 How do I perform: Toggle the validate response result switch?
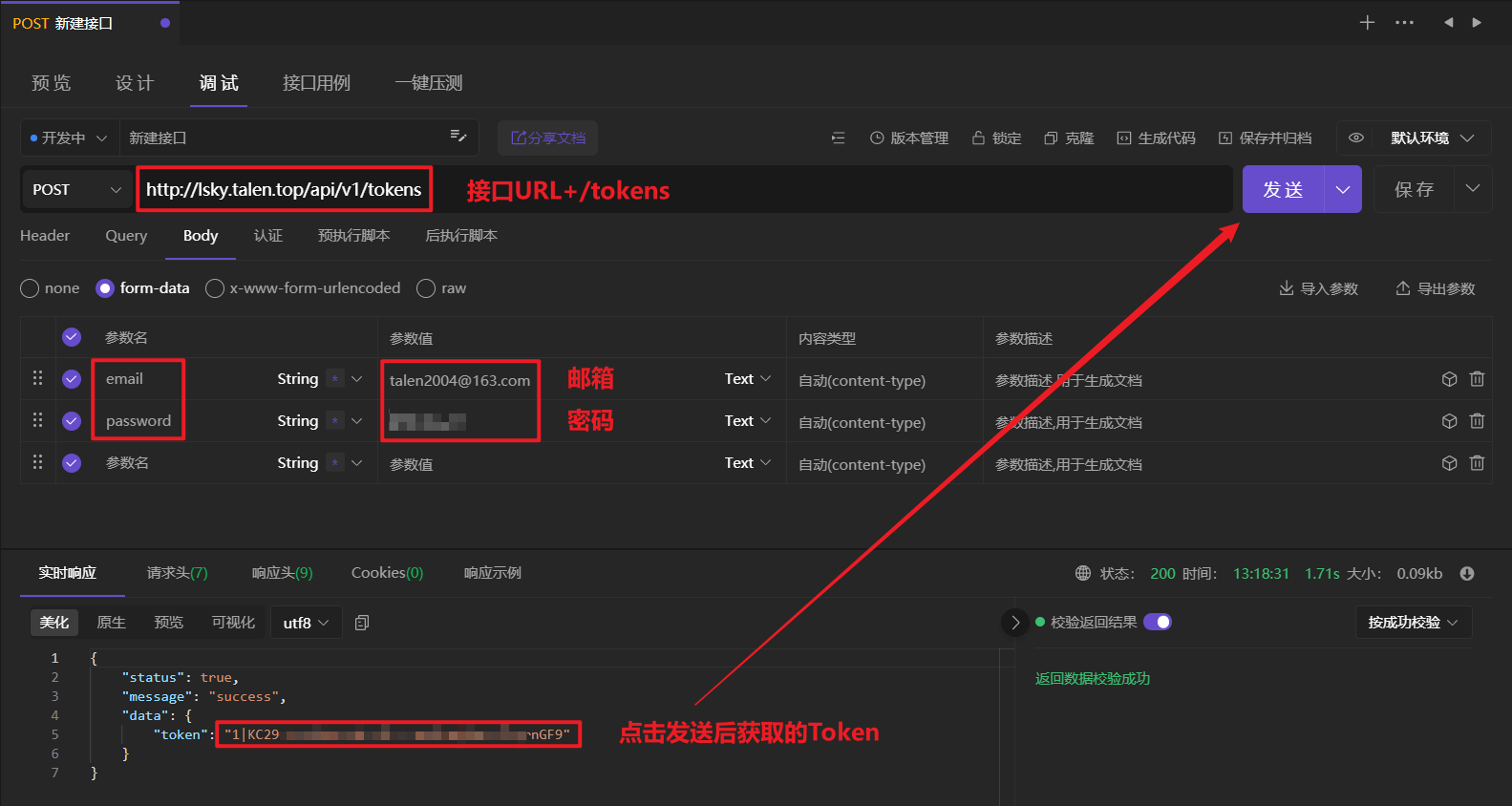click(x=1158, y=622)
